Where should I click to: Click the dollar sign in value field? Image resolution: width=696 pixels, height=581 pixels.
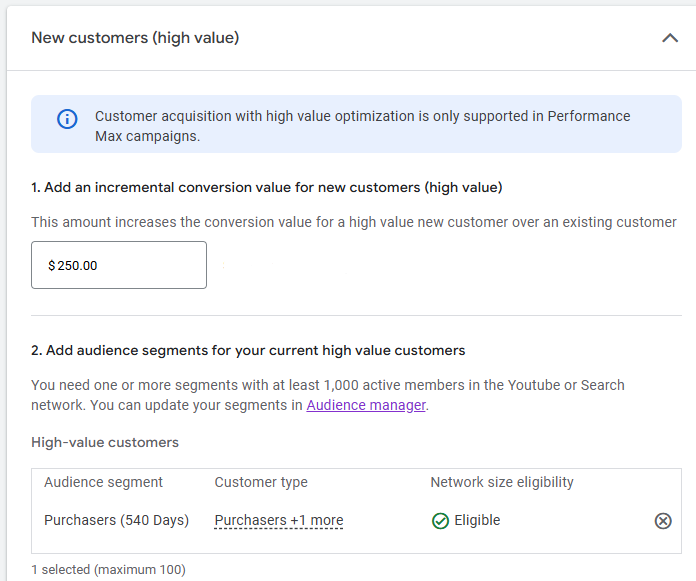click(x=52, y=266)
